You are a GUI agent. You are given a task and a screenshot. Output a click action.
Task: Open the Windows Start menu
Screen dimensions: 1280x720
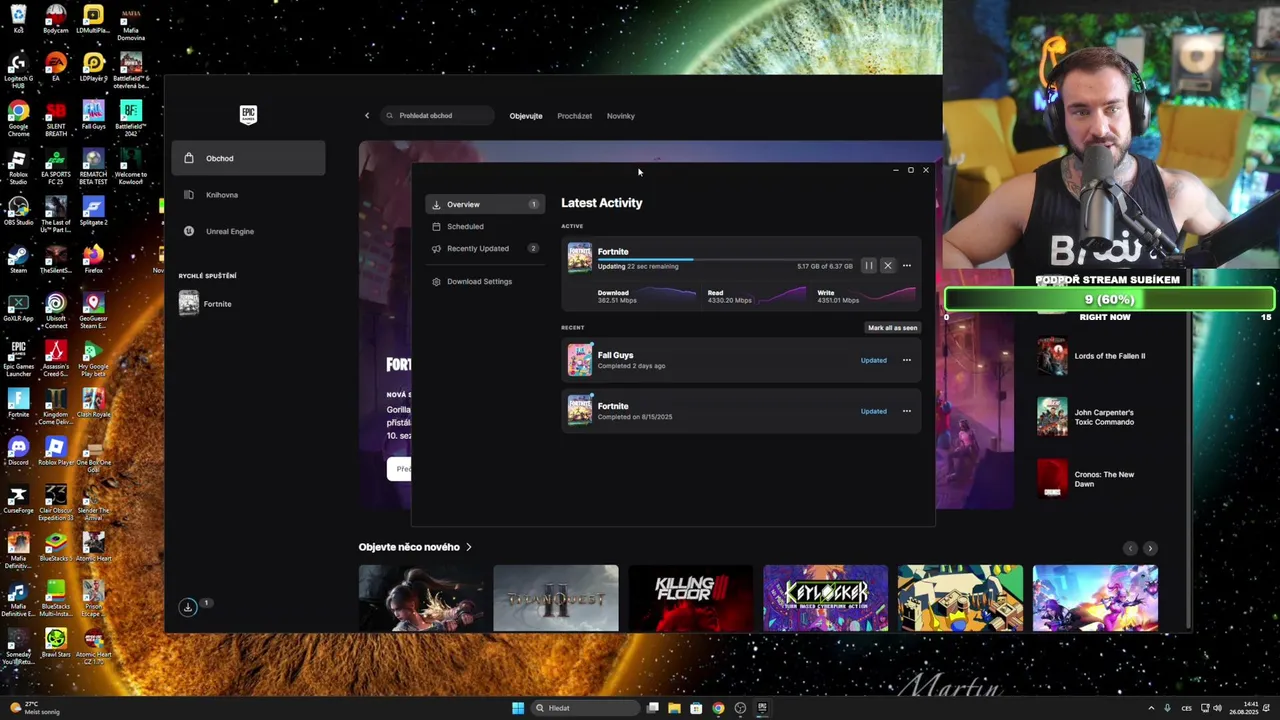[518, 708]
